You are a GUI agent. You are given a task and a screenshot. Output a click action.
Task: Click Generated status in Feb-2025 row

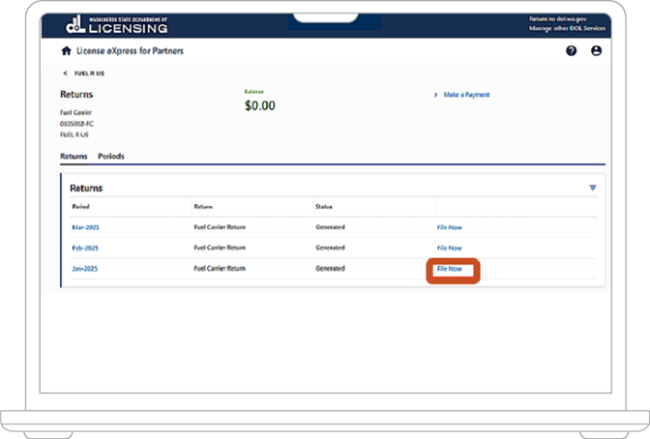point(330,248)
